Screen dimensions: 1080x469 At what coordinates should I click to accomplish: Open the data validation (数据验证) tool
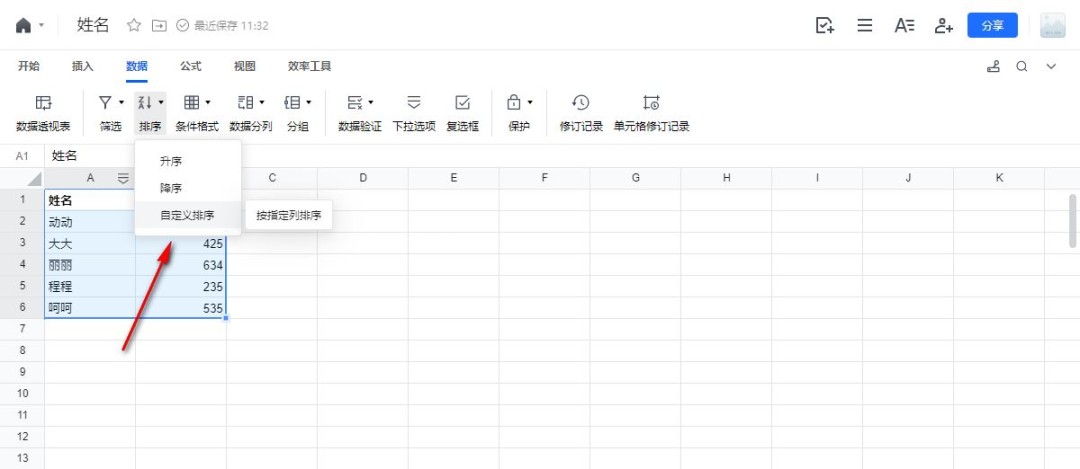pos(354,103)
